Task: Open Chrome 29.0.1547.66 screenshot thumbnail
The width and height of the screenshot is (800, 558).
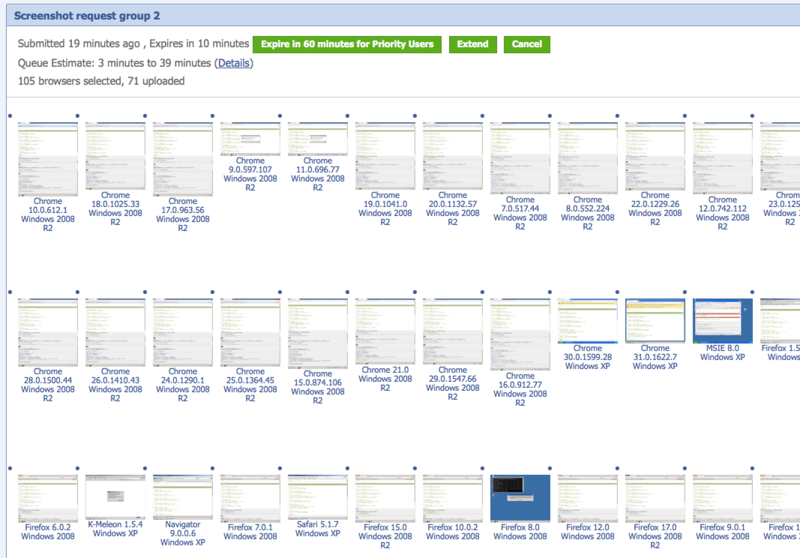Action: click(x=453, y=332)
